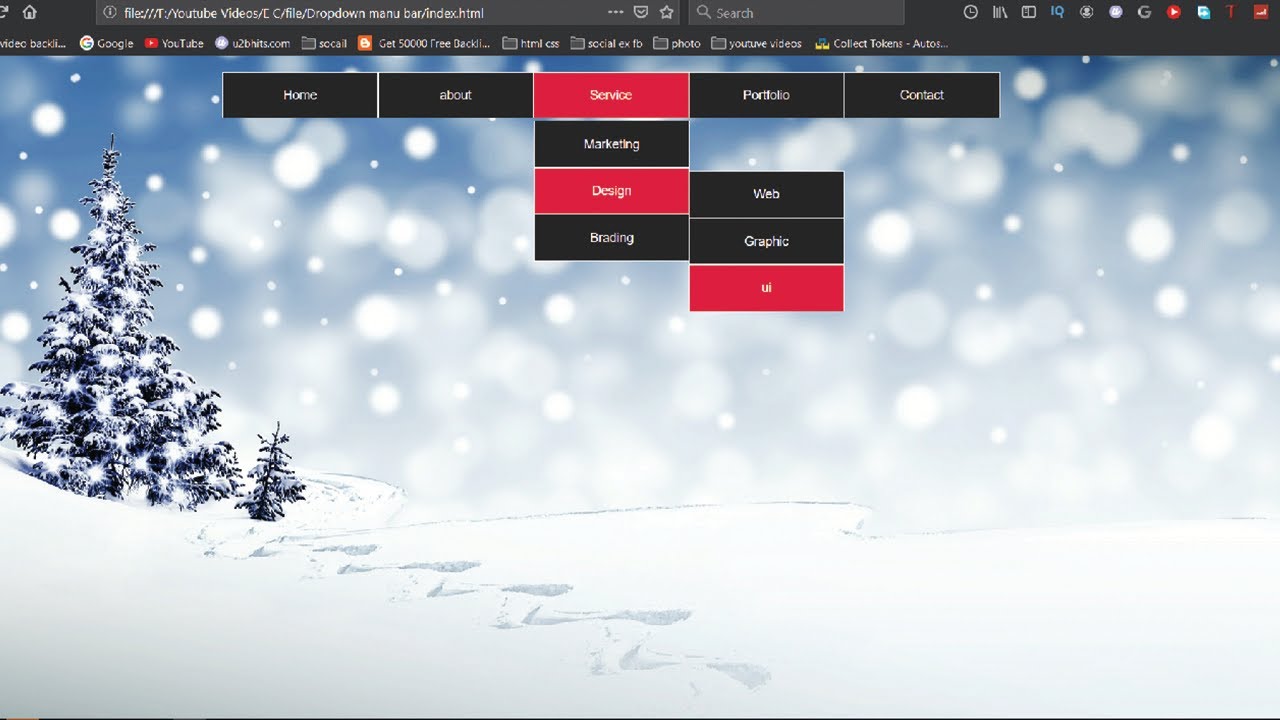1280x720 pixels.
Task: Open the history clock icon
Action: click(x=970, y=12)
